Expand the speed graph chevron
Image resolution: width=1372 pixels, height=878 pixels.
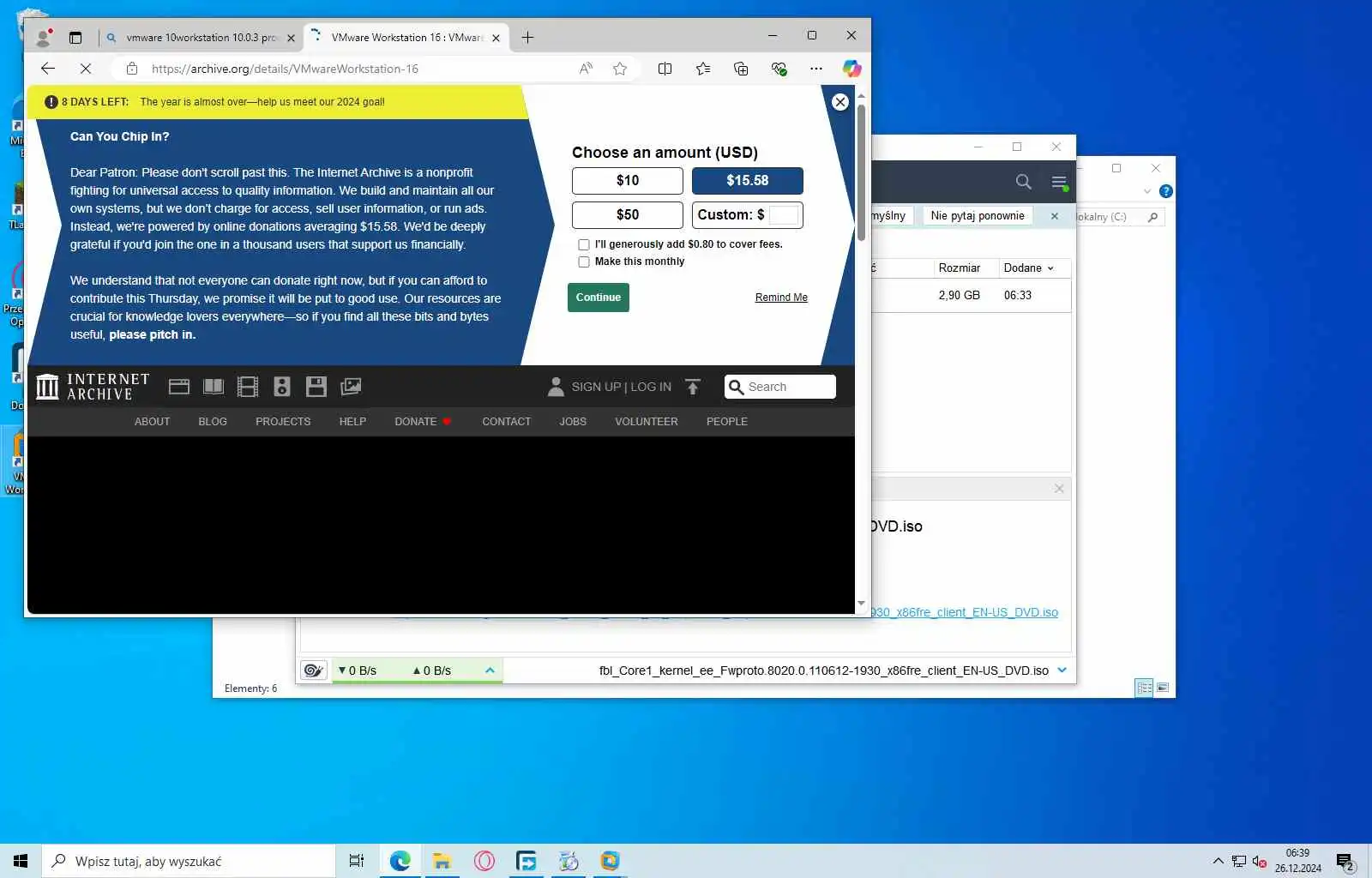[490, 671]
